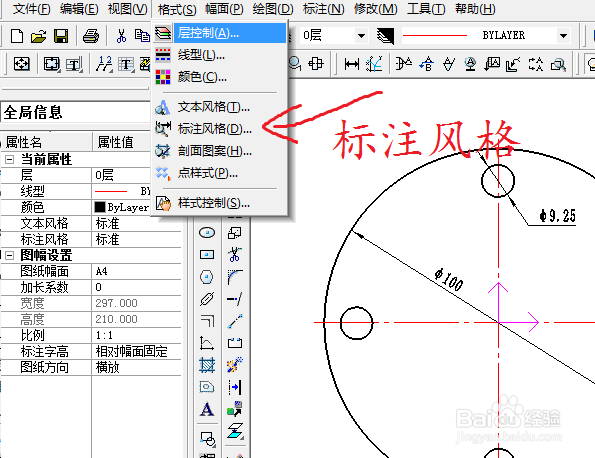Collapse the 当前属性 group
The image size is (595, 458).
pyautogui.click(x=9, y=159)
